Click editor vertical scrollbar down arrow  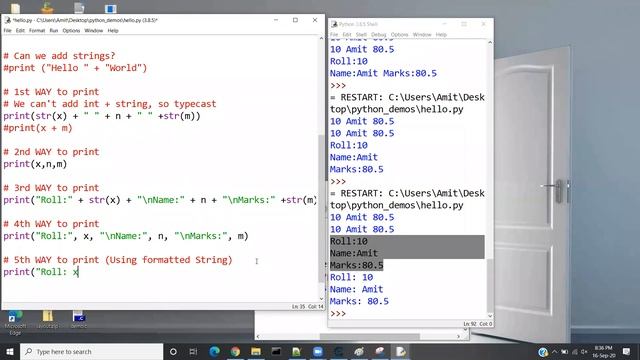321,299
